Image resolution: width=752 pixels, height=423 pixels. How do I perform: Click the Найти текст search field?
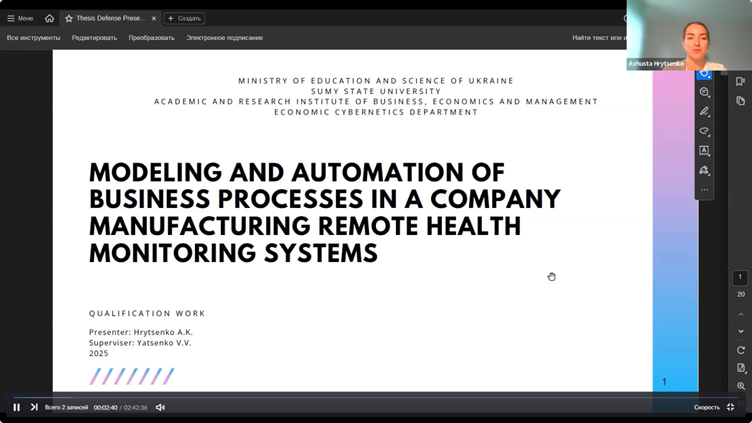click(x=599, y=37)
